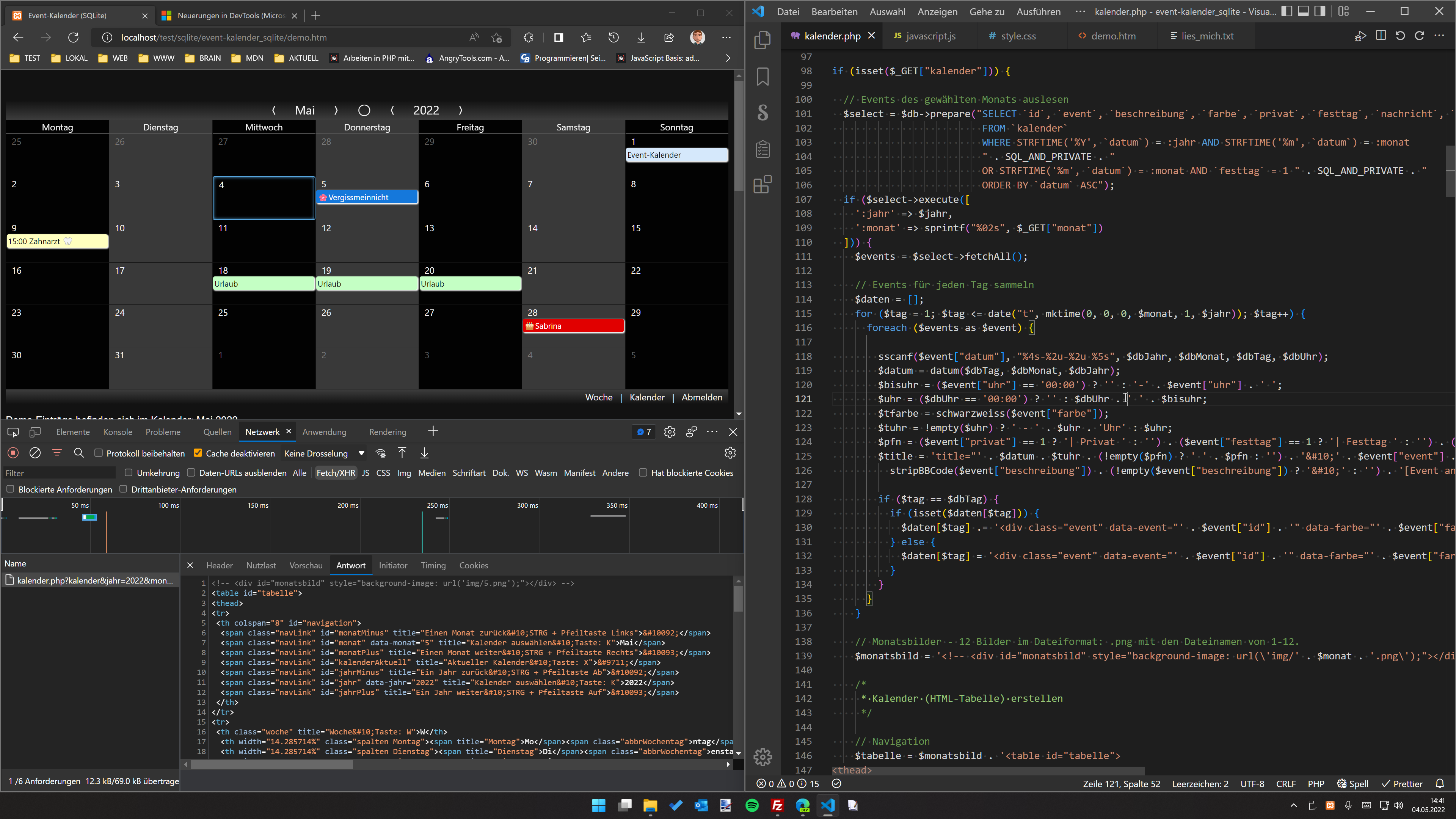The image size is (1456, 819).
Task: Open the DevTools network search magnifier
Action: pos(79,453)
